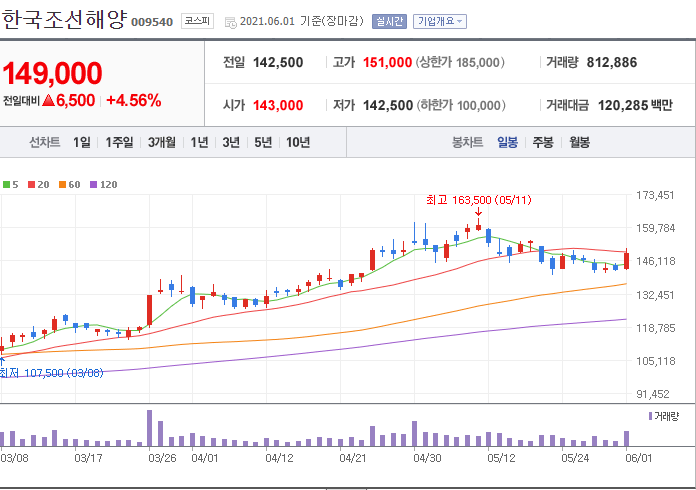696x490 pixels.
Task: Click the orange 60-day average legend swatch
Action: (62, 185)
